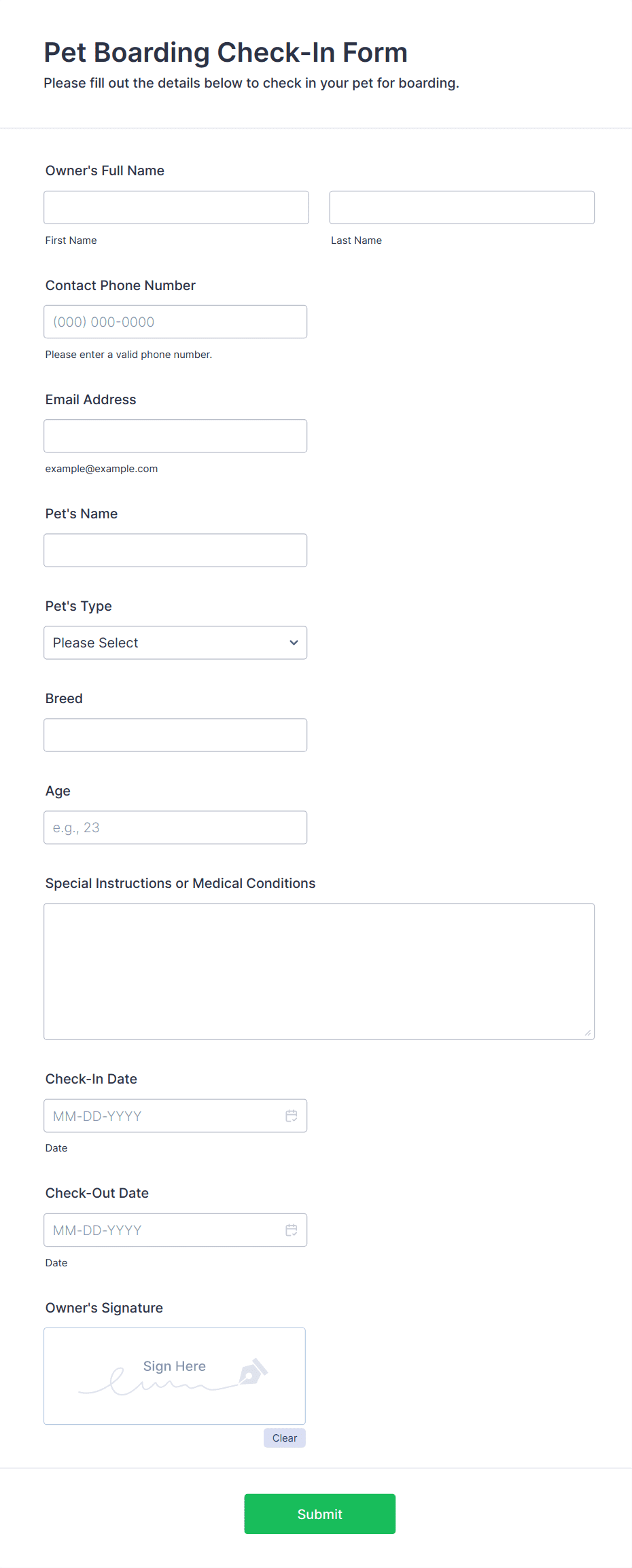The height and width of the screenshot is (1568, 632).
Task: Select the Contact Phone Number field
Action: [x=175, y=321]
